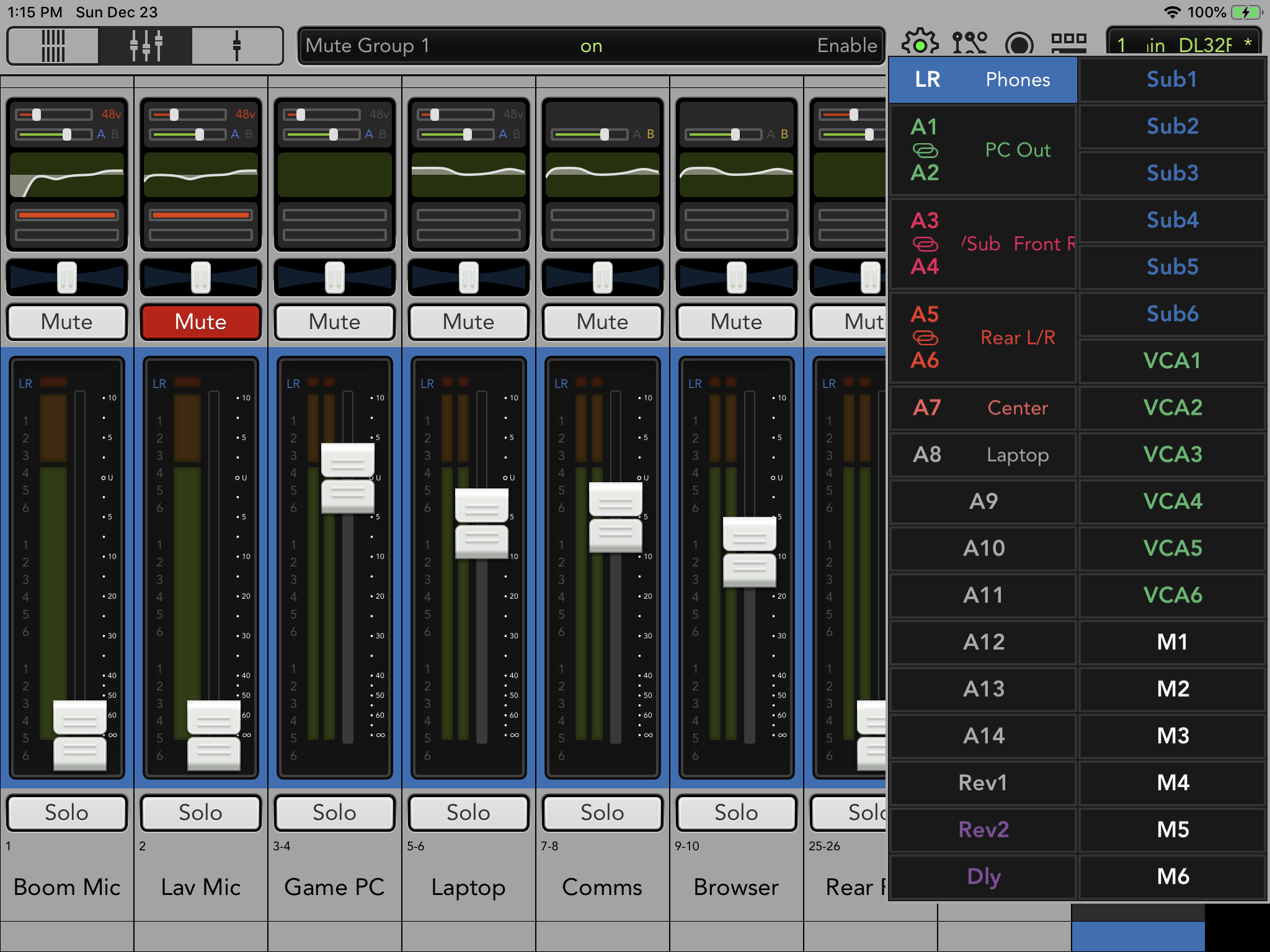Open the DL32R device selector
Screen dimensions: 1270x952
(x=1184, y=43)
